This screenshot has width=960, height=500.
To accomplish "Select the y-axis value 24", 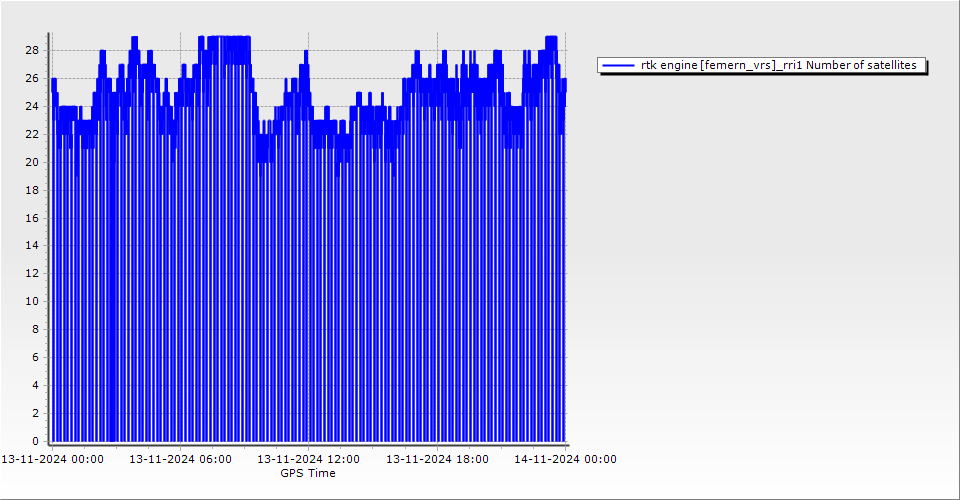I will tap(32, 106).
